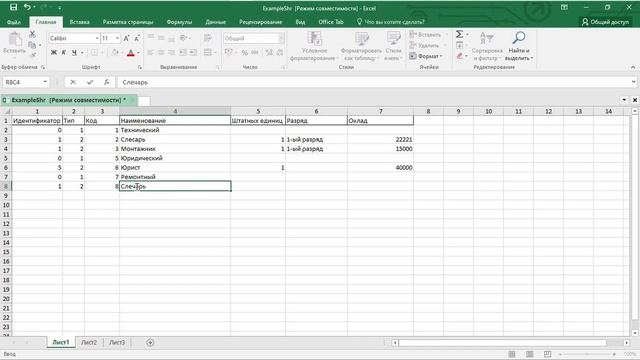
Task: Toggle Bold (Ж) formatting
Action: [53, 52]
